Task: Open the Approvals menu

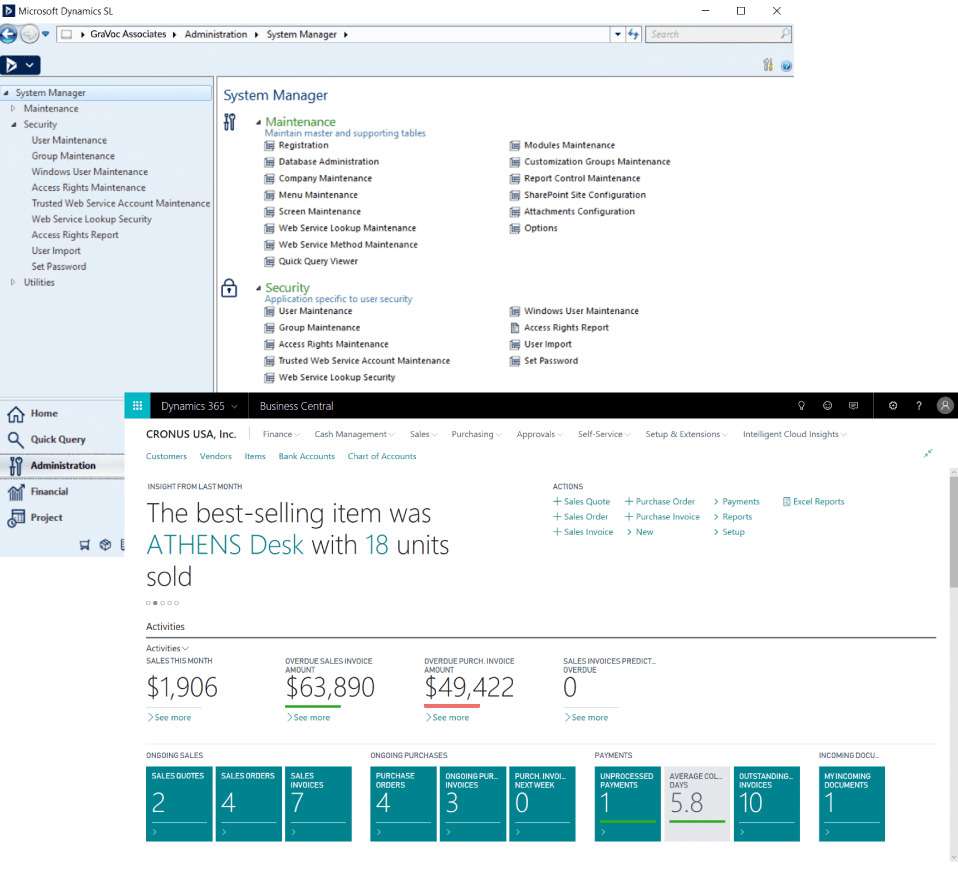Action: pos(539,434)
